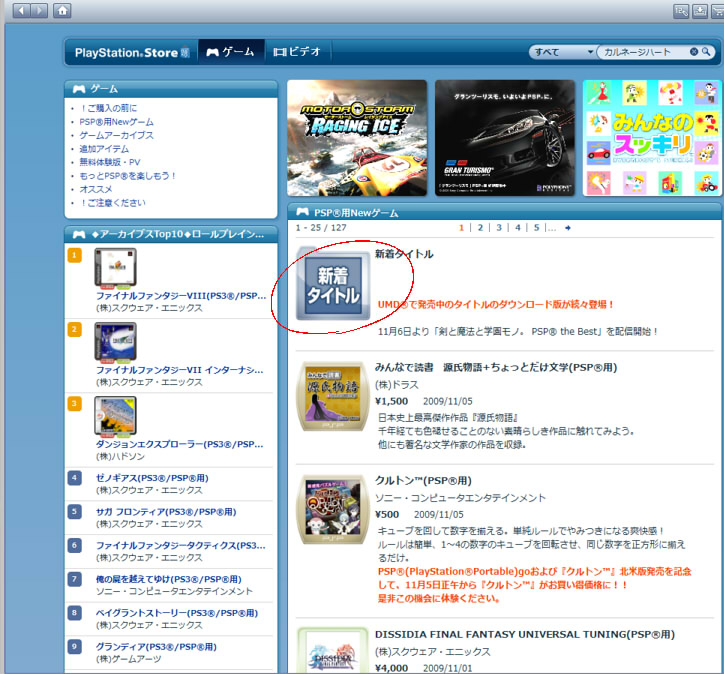This screenshot has height=674, width=724.
Task: Switch to the ゲーム tab
Action: pos(231,52)
